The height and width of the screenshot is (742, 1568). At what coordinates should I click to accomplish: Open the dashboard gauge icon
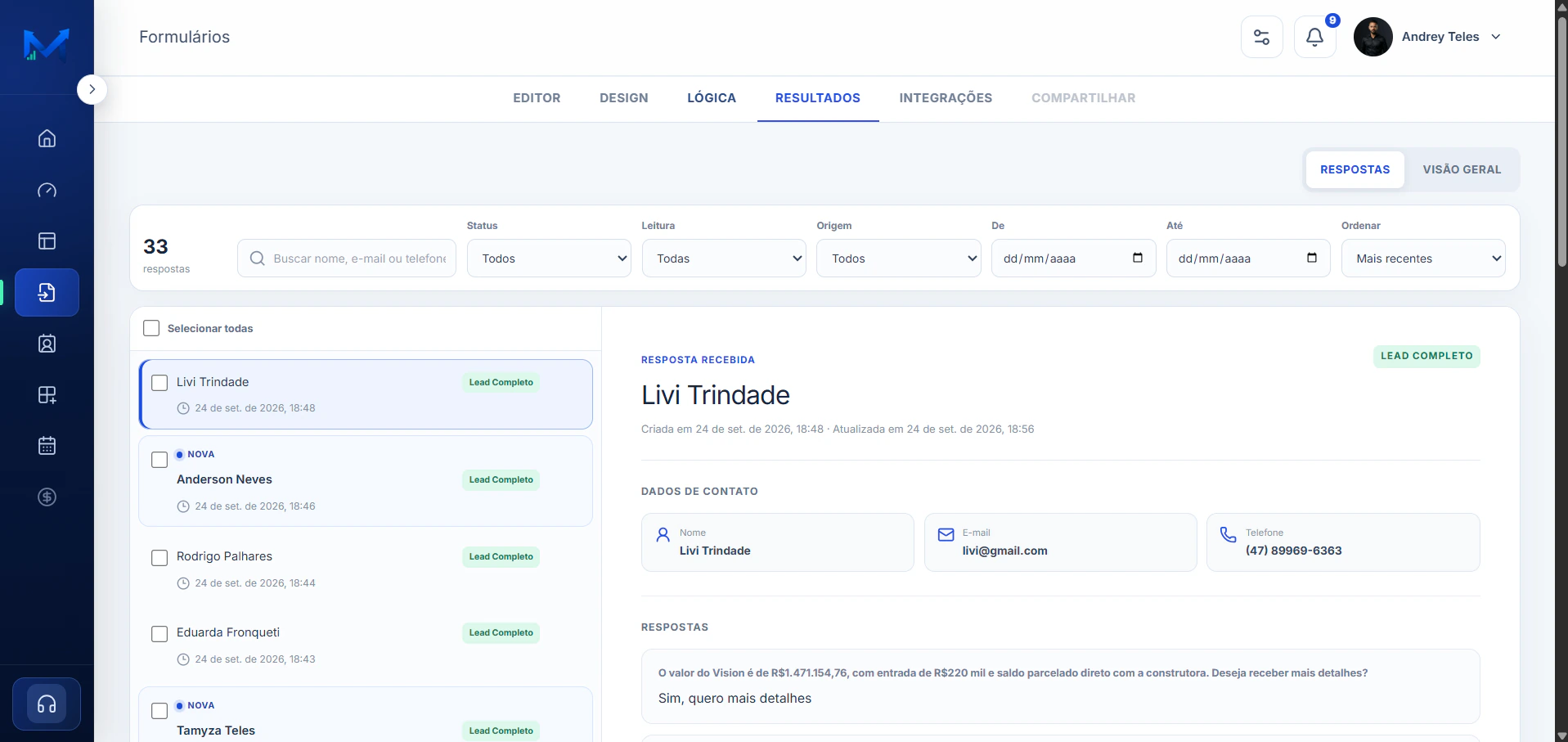(47, 190)
